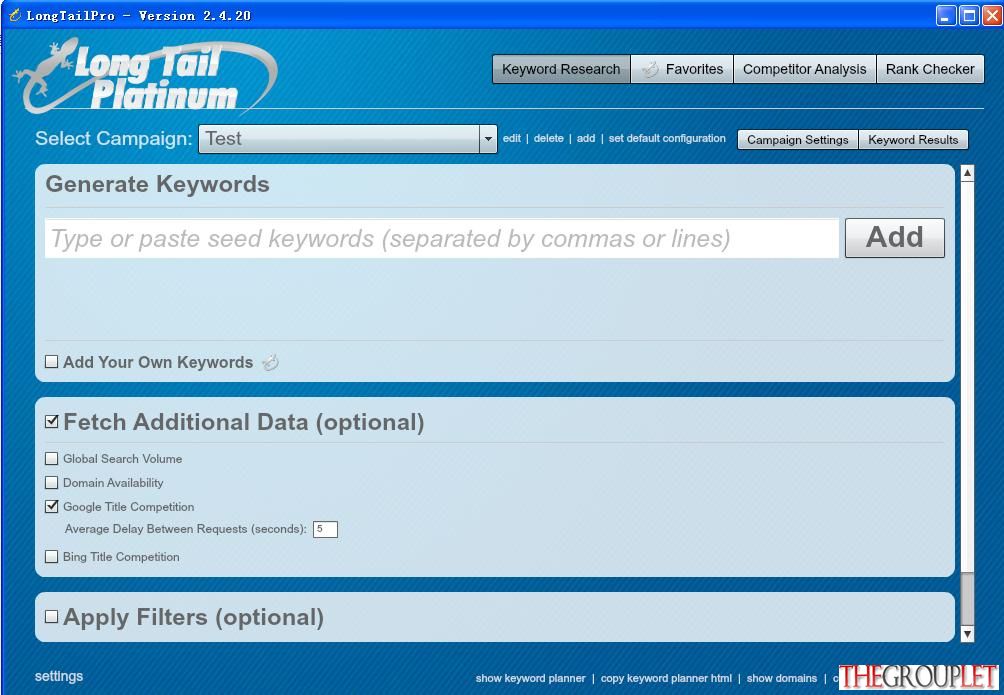Click the Generate Keywords heading
Image resolution: width=1004 pixels, height=695 pixels.
pos(158,184)
